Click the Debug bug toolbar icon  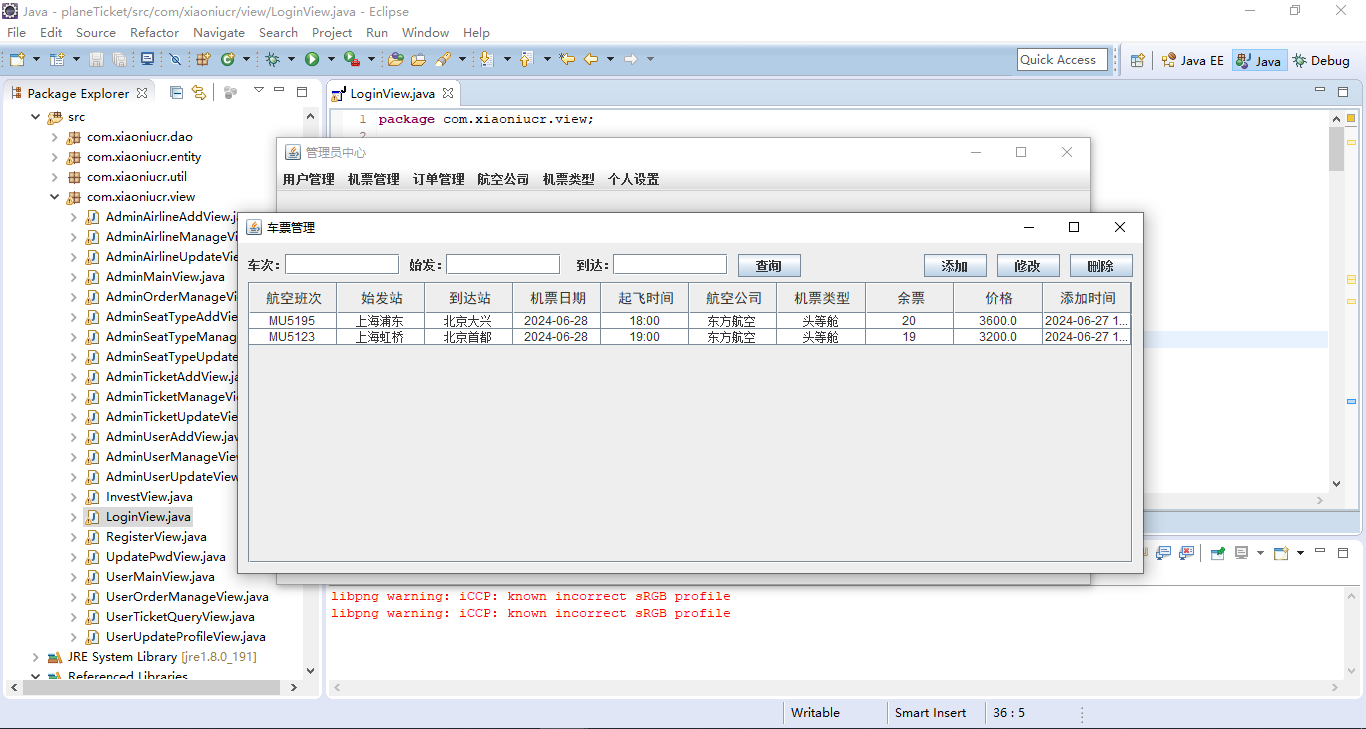[272, 59]
